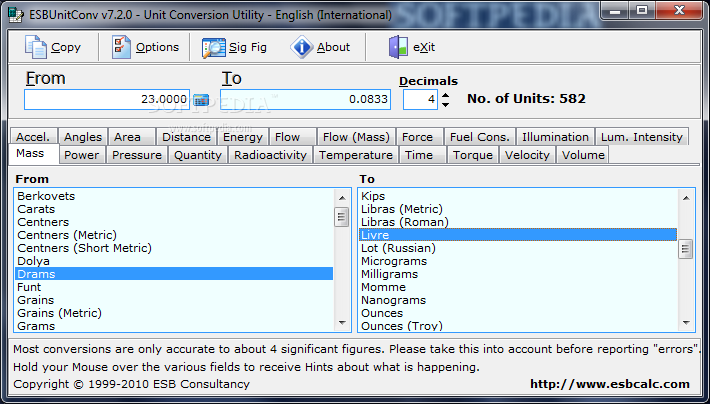710x404 pixels.
Task: Select Carats in From list
Action: 174,209
